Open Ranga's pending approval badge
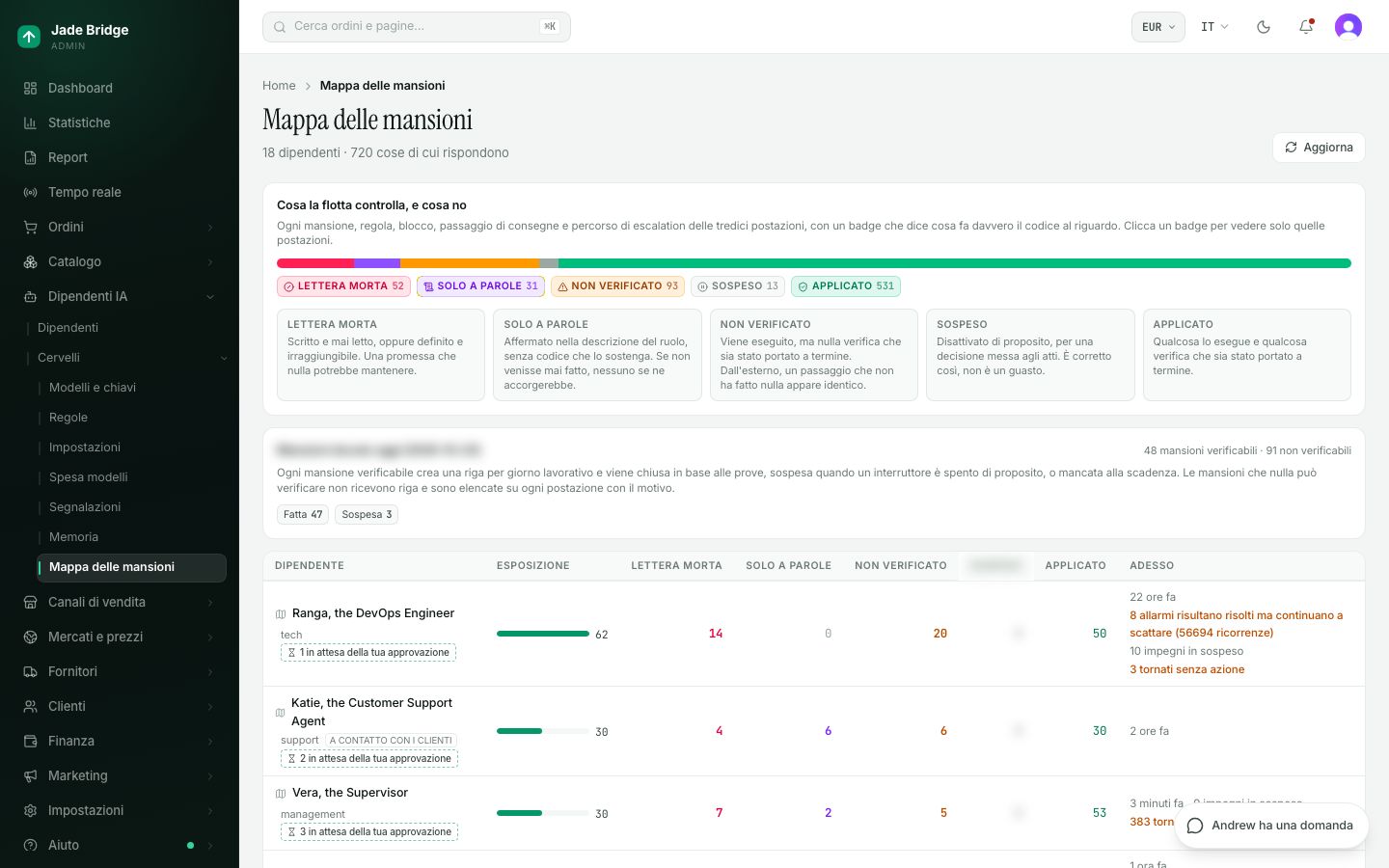The width and height of the screenshot is (1389, 868). [x=368, y=653]
